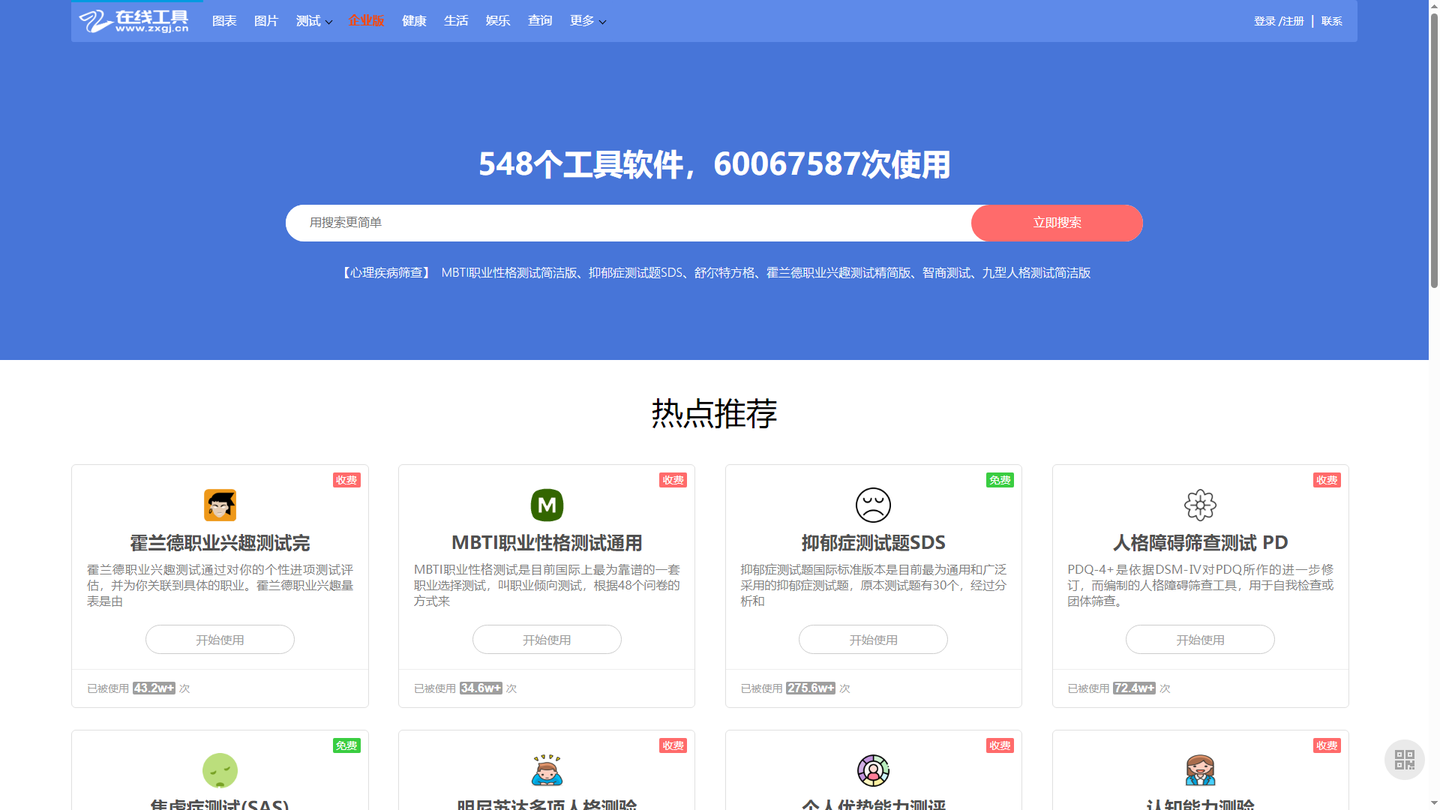Click the green MBTI 'M' icon
The width and height of the screenshot is (1440, 810).
point(547,505)
